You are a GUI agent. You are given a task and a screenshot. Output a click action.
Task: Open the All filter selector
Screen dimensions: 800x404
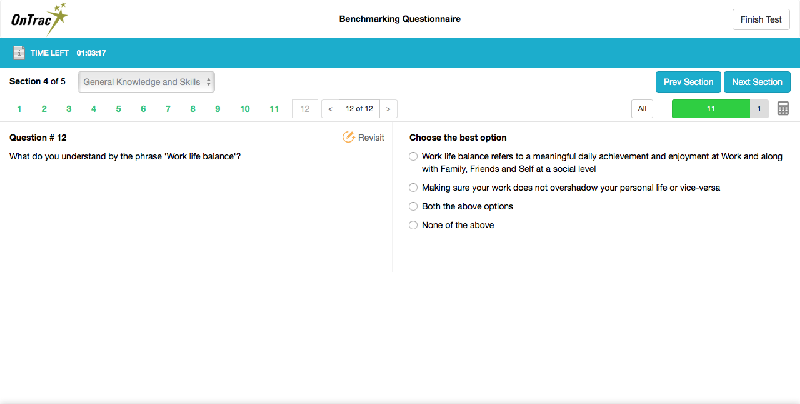(649, 108)
